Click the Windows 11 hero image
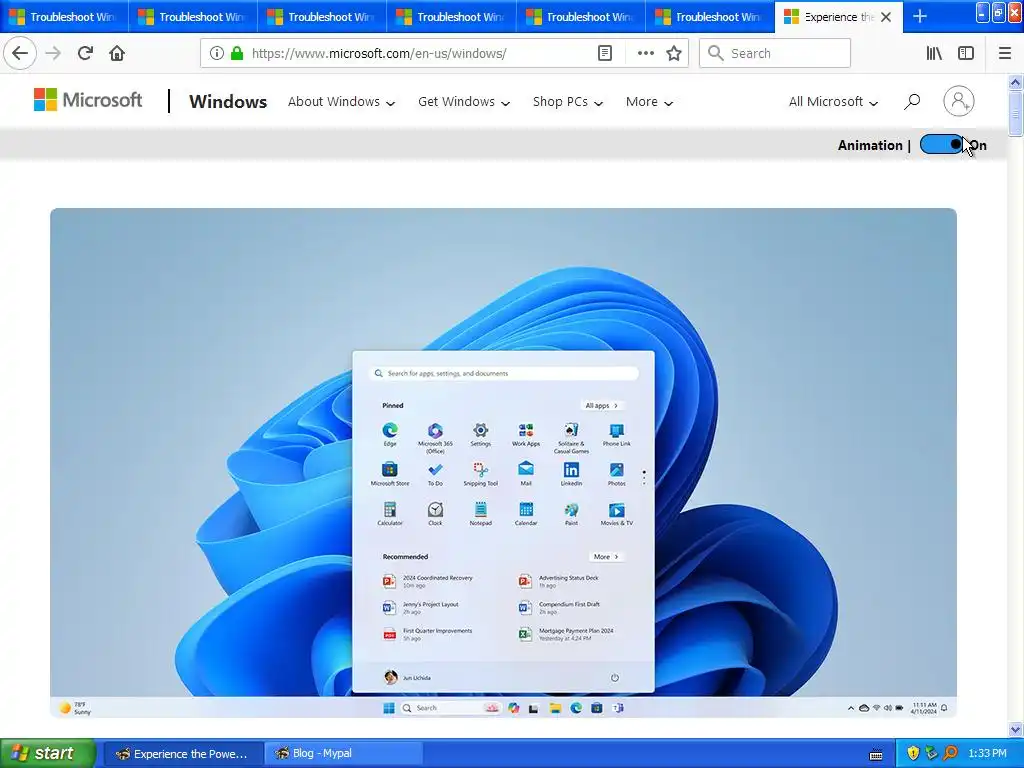1024x768 pixels. click(x=503, y=462)
